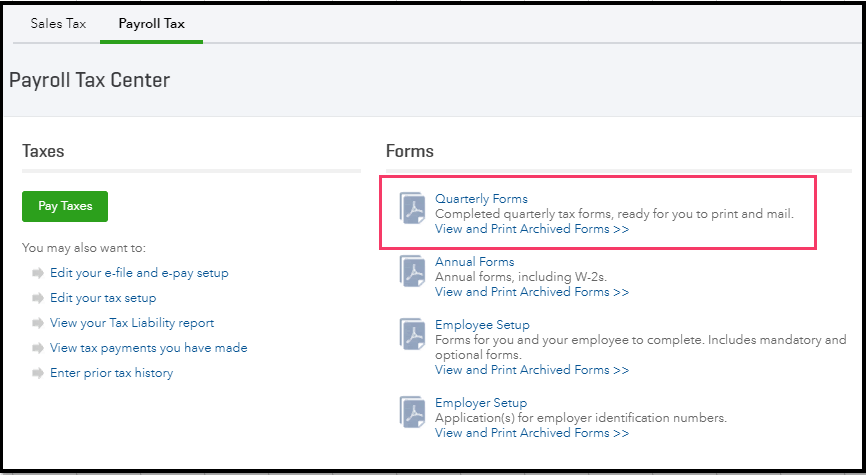Click arrow icon beside Tax Liability report
The width and height of the screenshot is (866, 475).
click(x=38, y=323)
